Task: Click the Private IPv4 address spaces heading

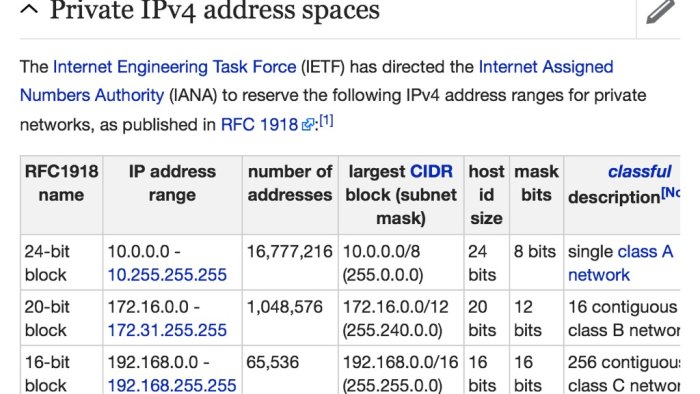Action: 214,10
